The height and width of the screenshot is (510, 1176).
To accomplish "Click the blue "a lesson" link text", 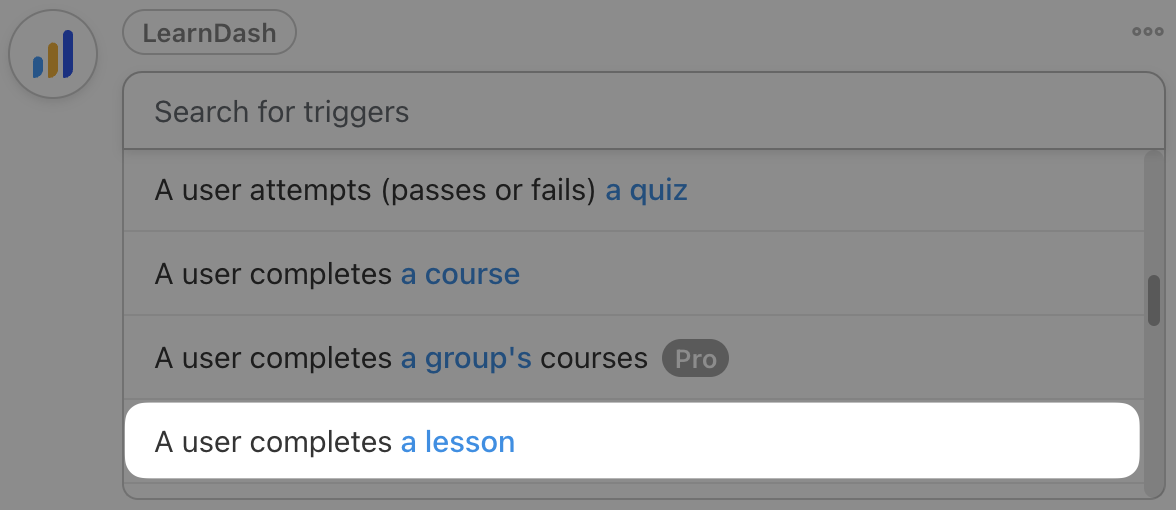I will coord(458,441).
